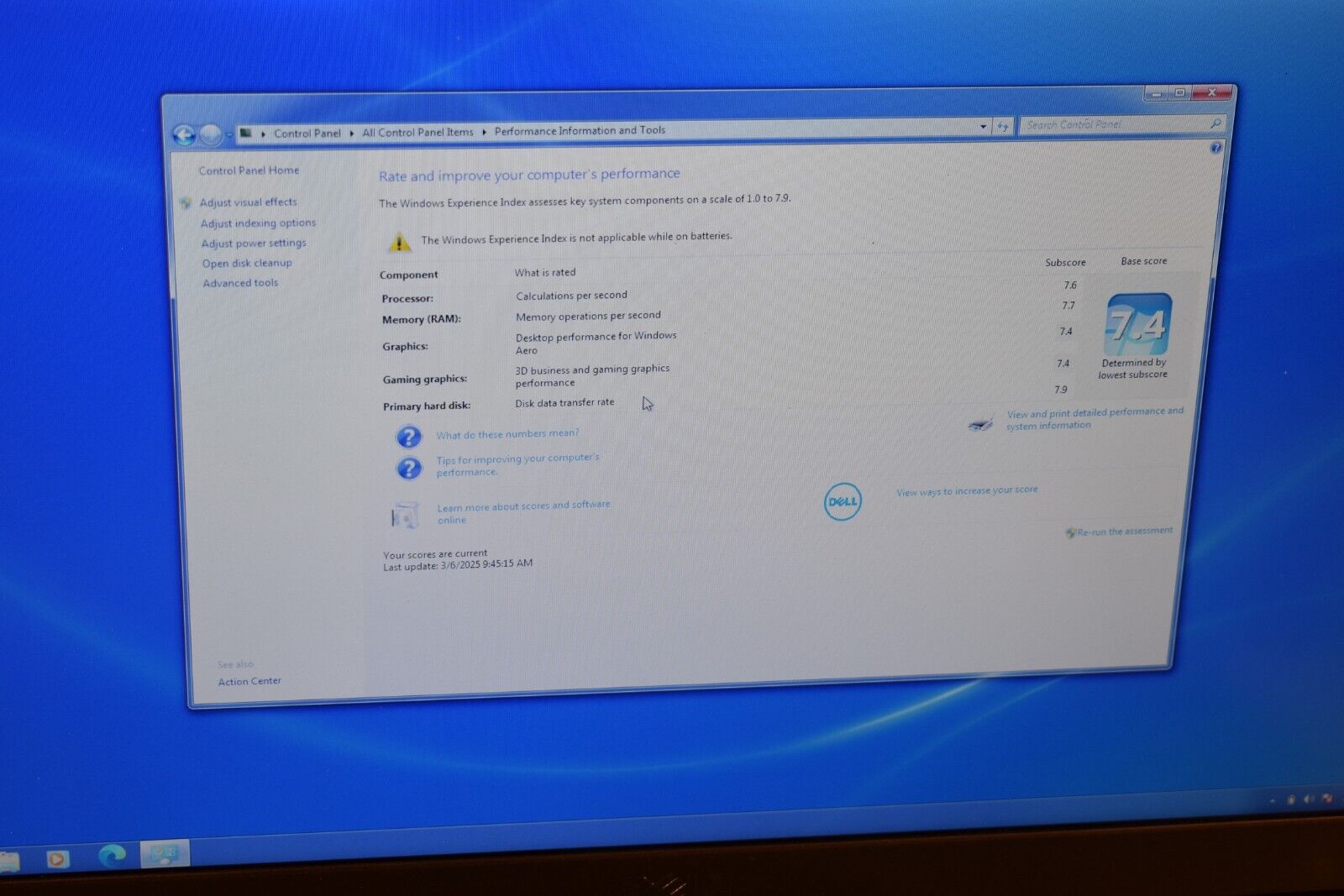Image resolution: width=1344 pixels, height=896 pixels.
Task: Open Adjust indexing options link
Action: pos(258,223)
